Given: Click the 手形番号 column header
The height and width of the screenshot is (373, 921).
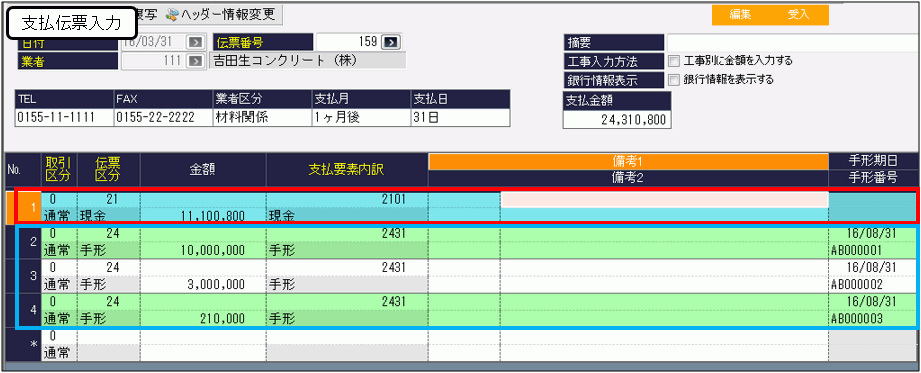Looking at the screenshot, I should click(x=874, y=179).
